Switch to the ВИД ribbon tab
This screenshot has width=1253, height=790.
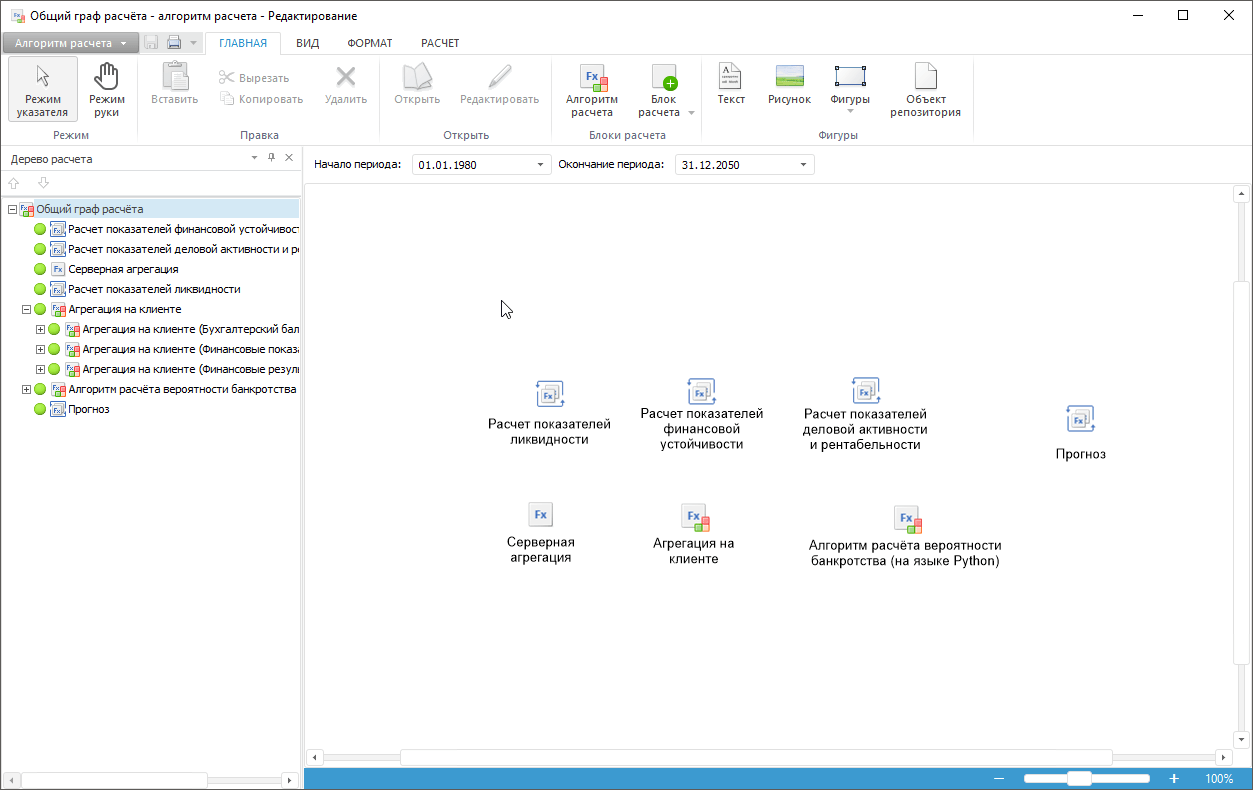308,43
